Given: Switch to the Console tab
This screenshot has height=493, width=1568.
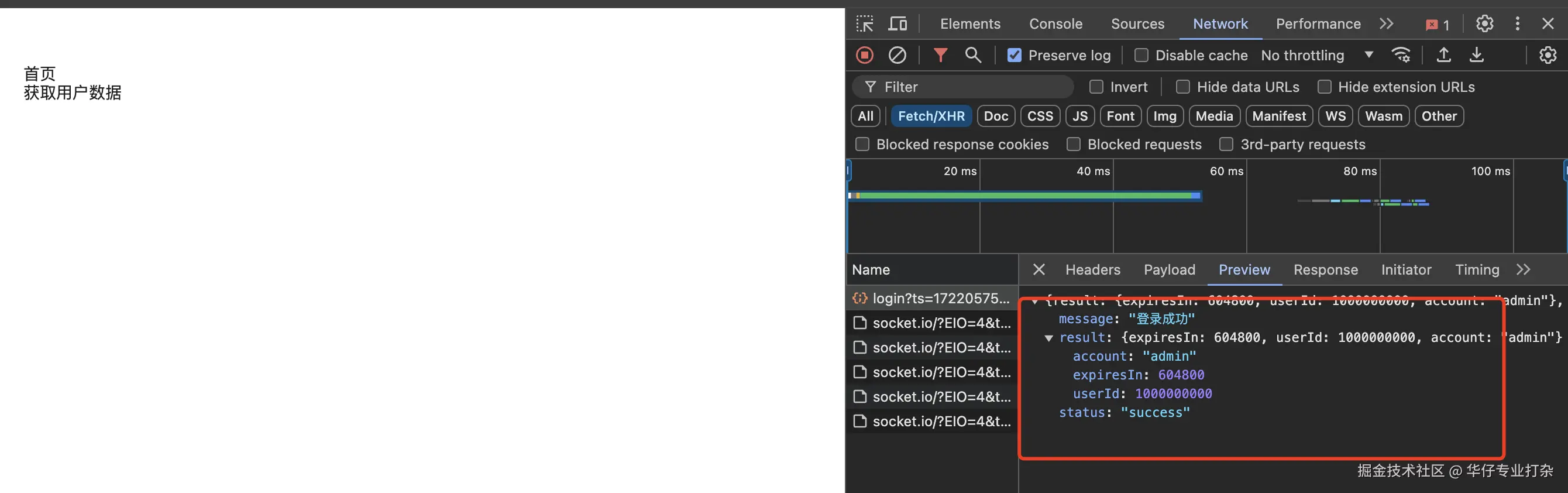Looking at the screenshot, I should (x=1055, y=24).
